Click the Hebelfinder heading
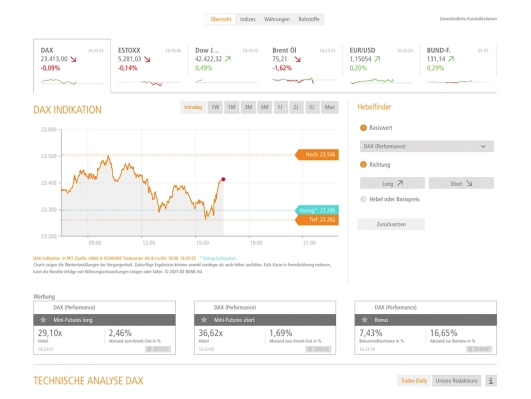 point(374,107)
